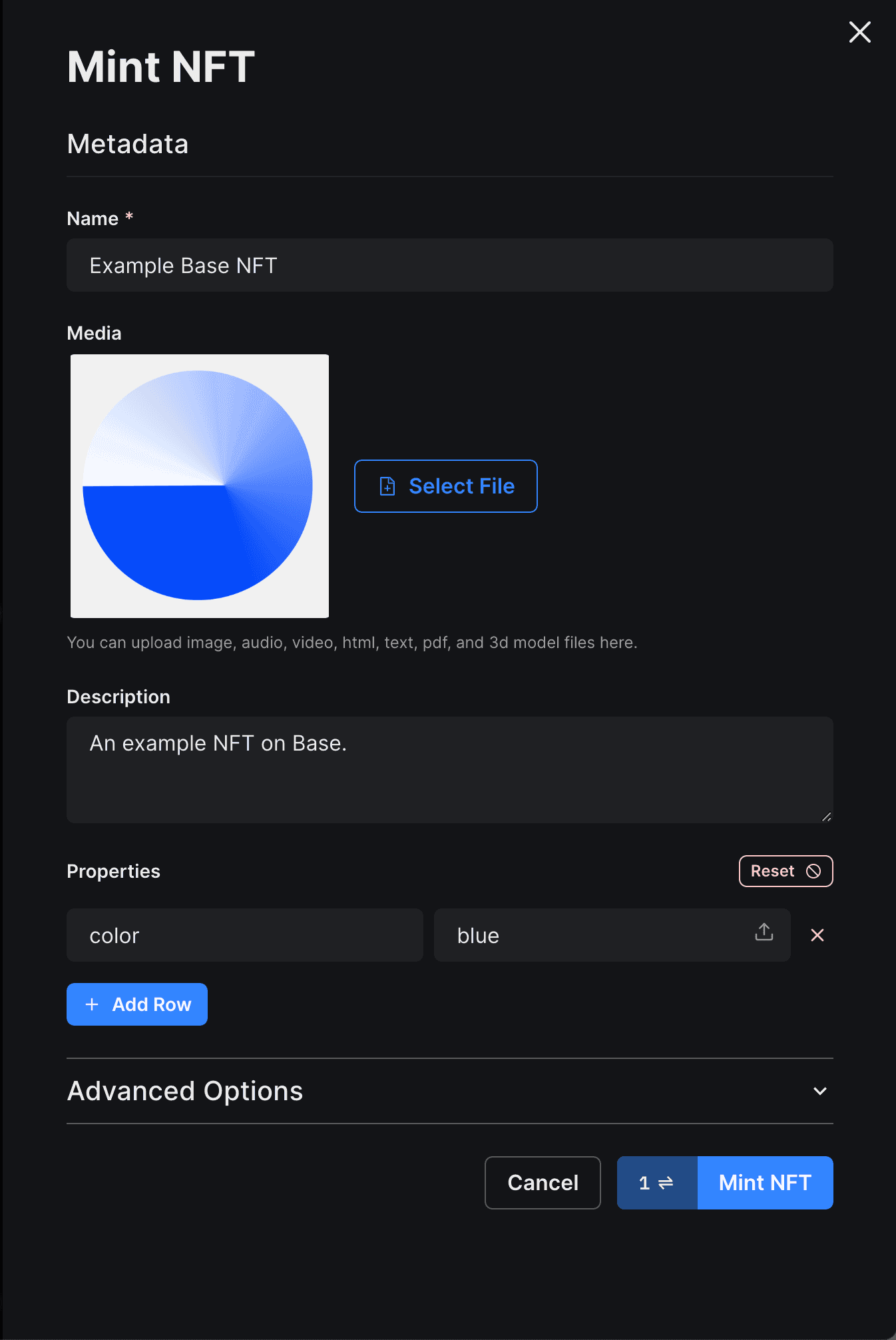Add a new property row

point(137,1004)
